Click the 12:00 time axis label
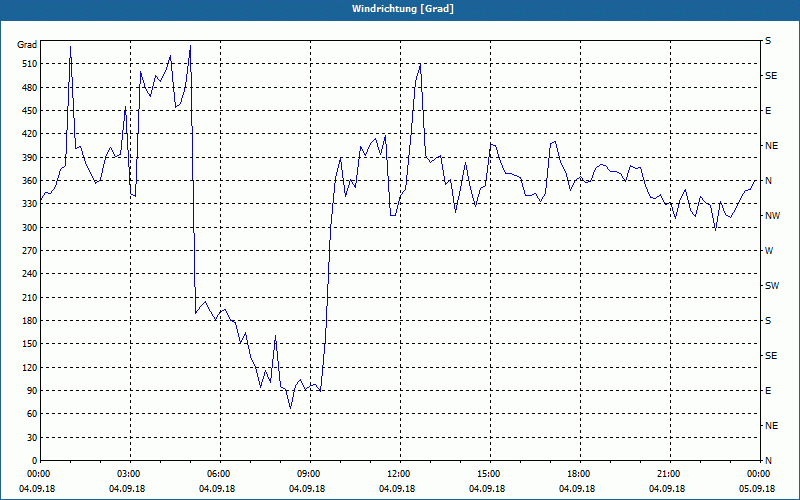The height and width of the screenshot is (500, 800). click(x=399, y=474)
